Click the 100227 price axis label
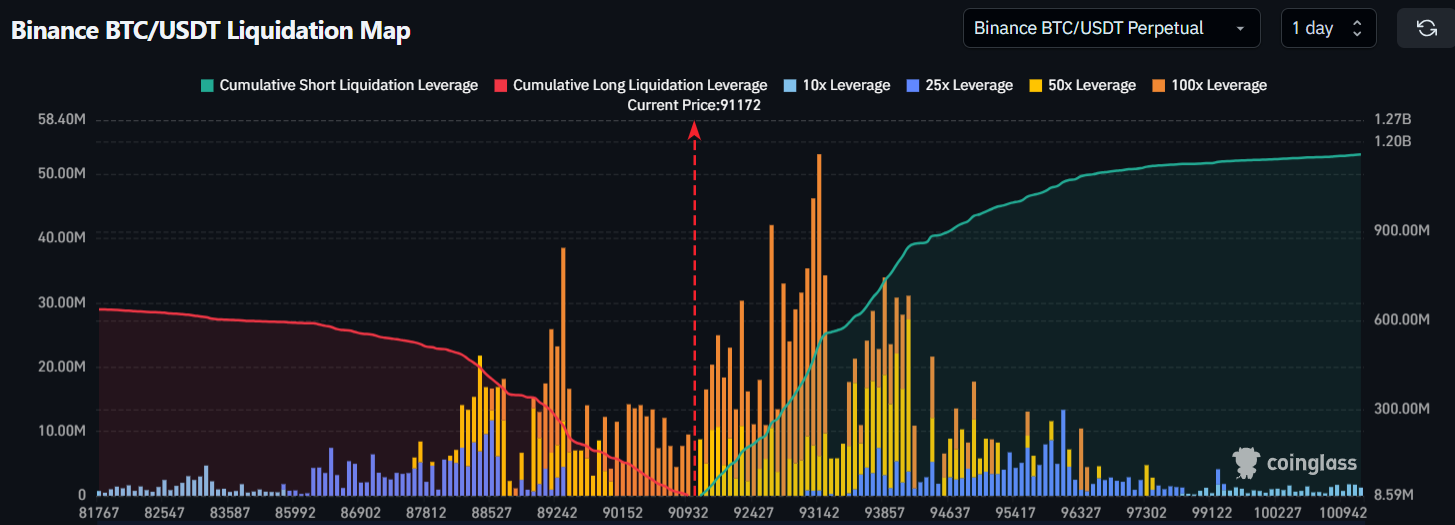Image resolution: width=1455 pixels, height=525 pixels. (x=1277, y=512)
